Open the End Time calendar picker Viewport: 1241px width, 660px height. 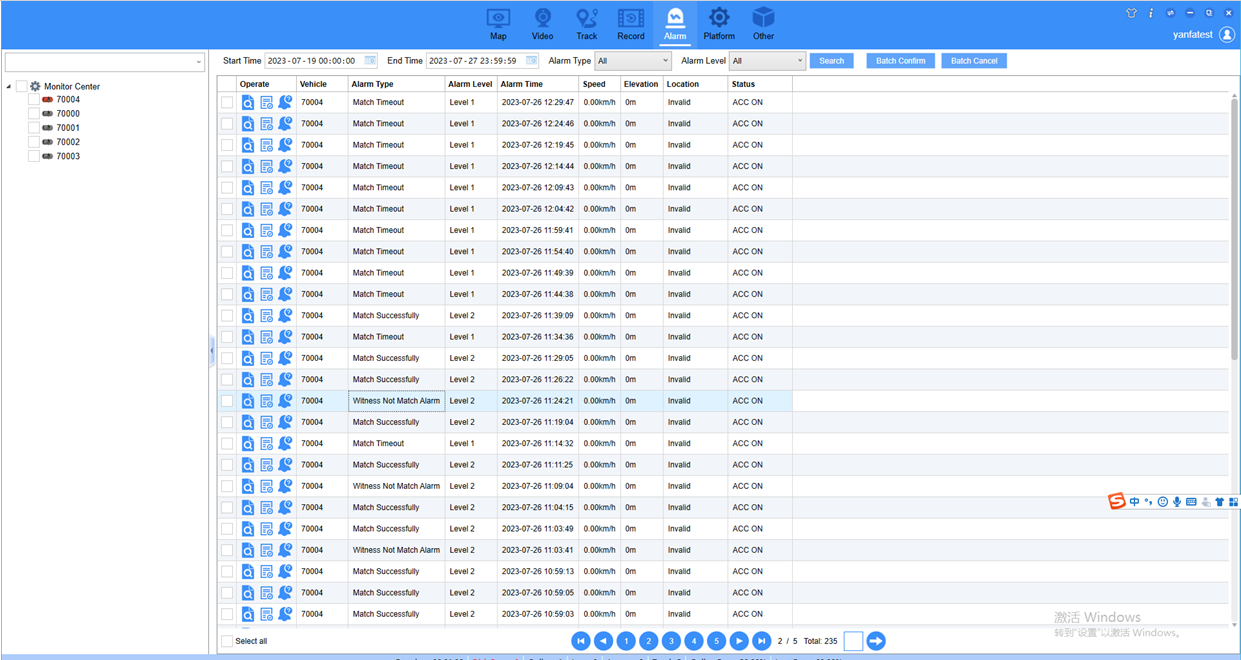[x=532, y=61]
